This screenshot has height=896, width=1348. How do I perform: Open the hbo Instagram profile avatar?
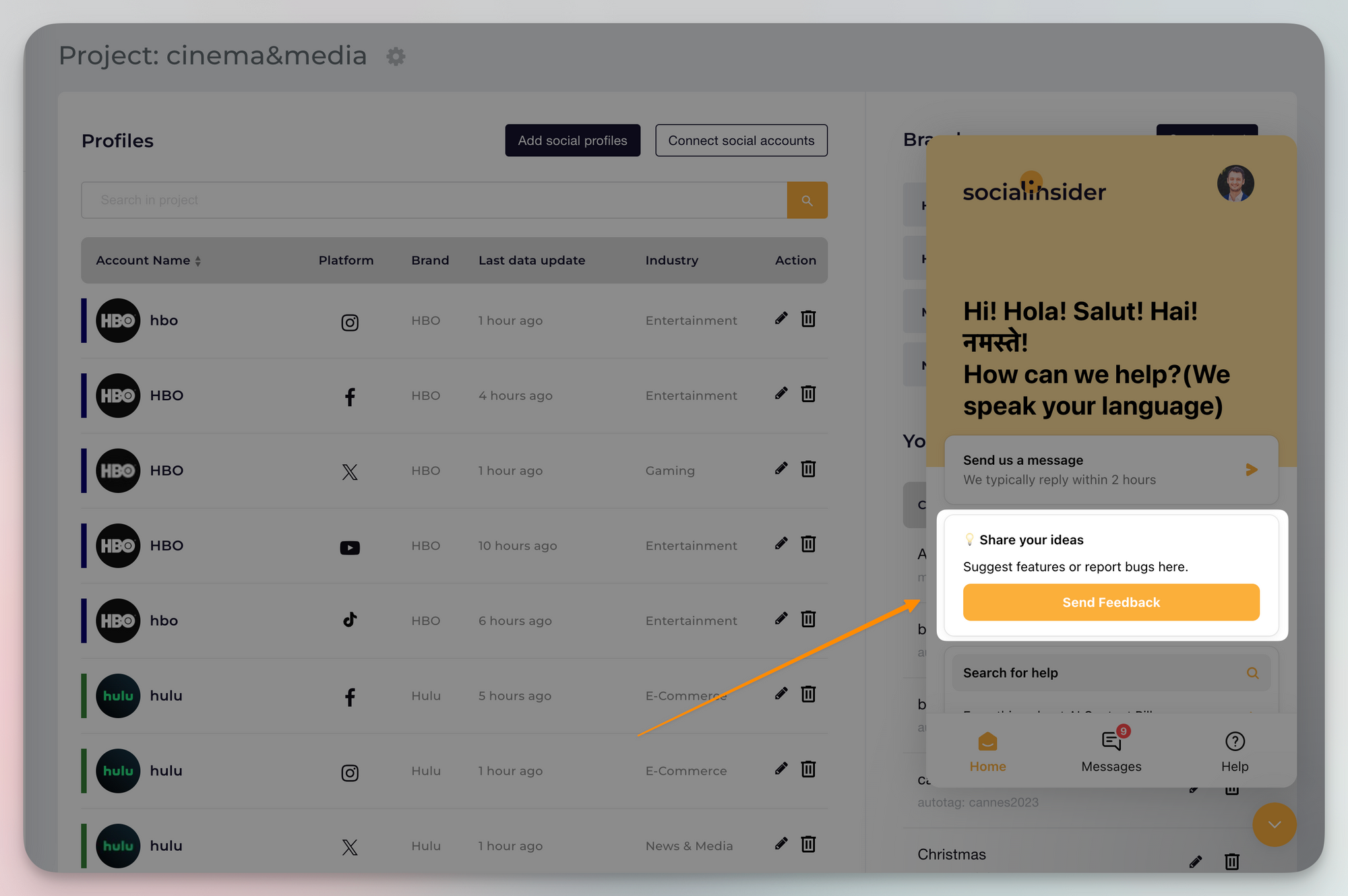coord(118,321)
